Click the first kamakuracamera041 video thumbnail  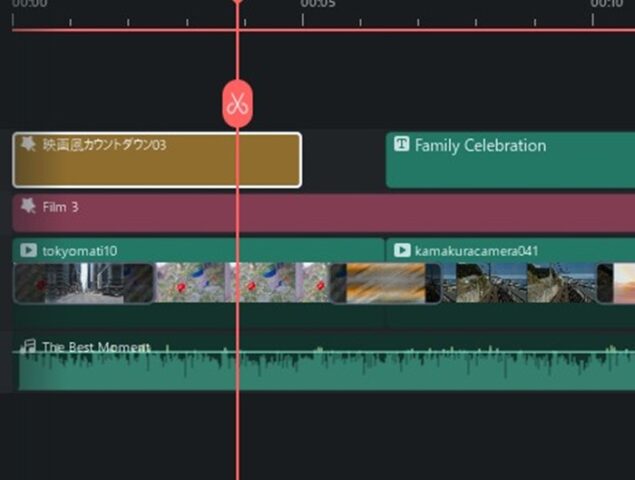coord(466,283)
